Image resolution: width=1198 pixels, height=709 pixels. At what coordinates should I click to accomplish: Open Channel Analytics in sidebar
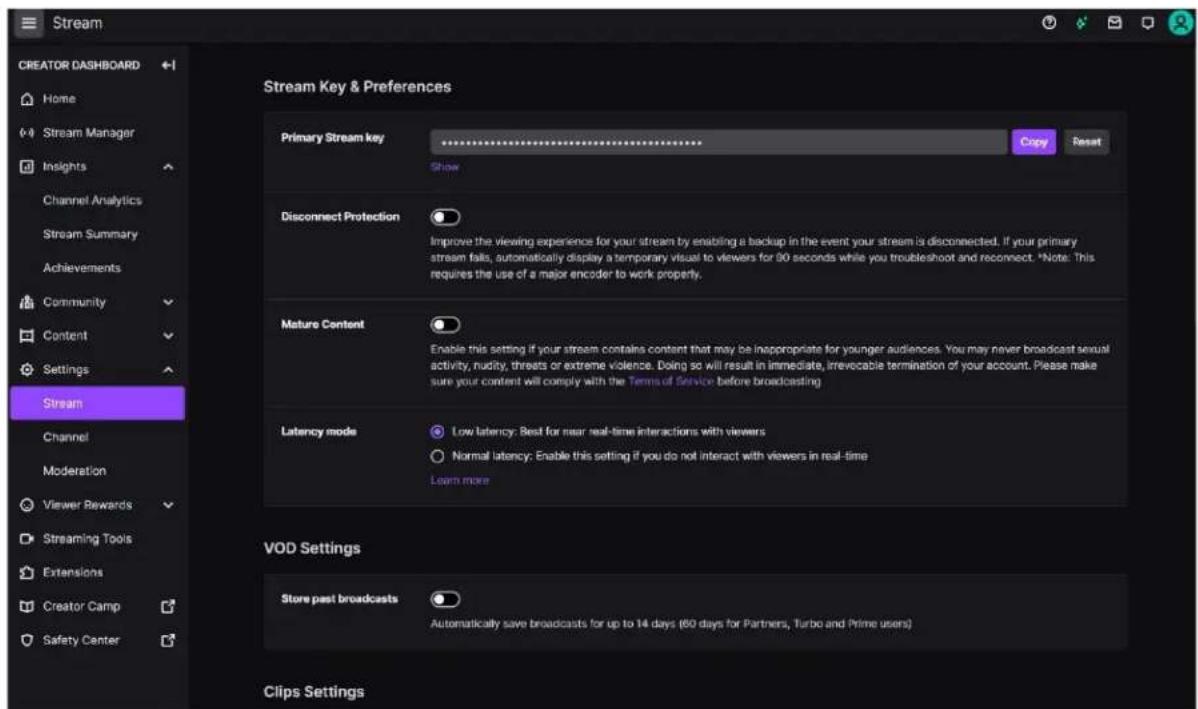coord(92,200)
